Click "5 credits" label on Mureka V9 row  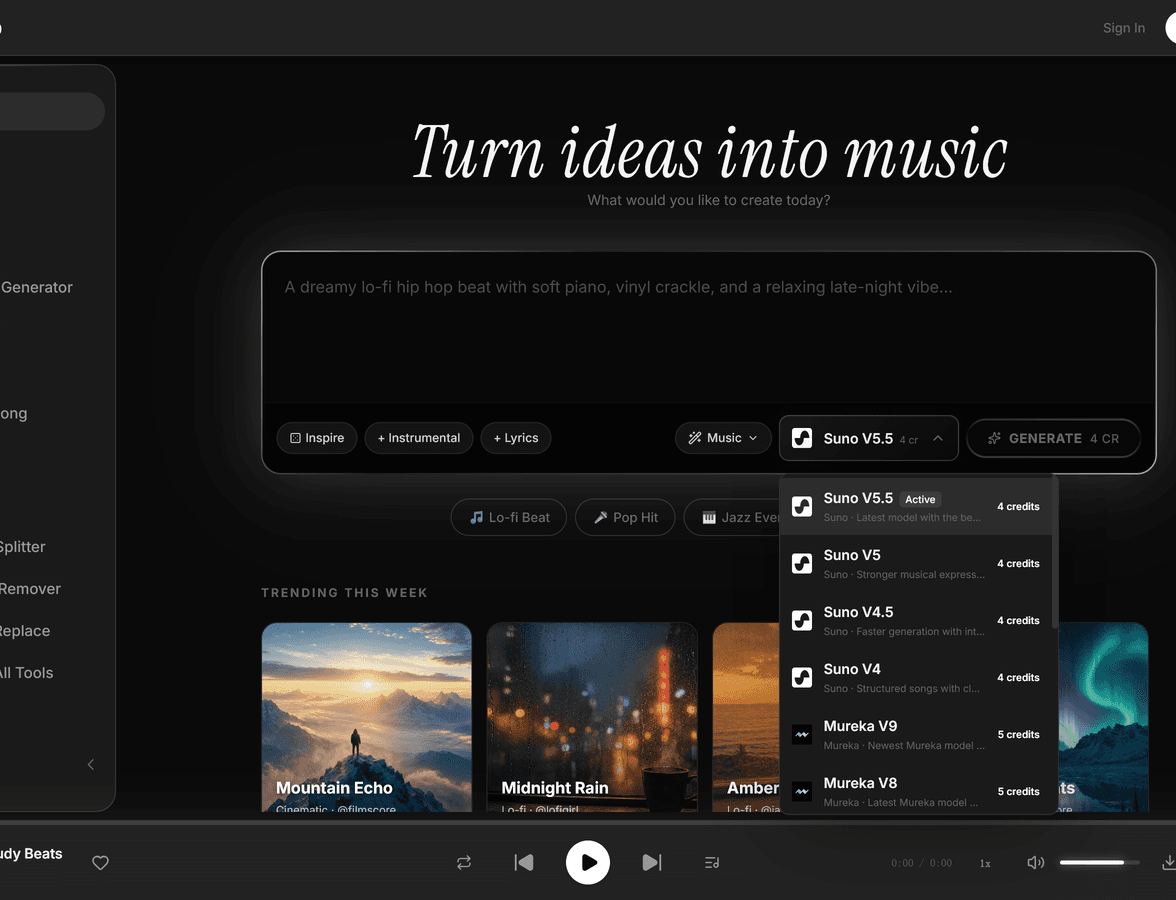pos(1018,735)
